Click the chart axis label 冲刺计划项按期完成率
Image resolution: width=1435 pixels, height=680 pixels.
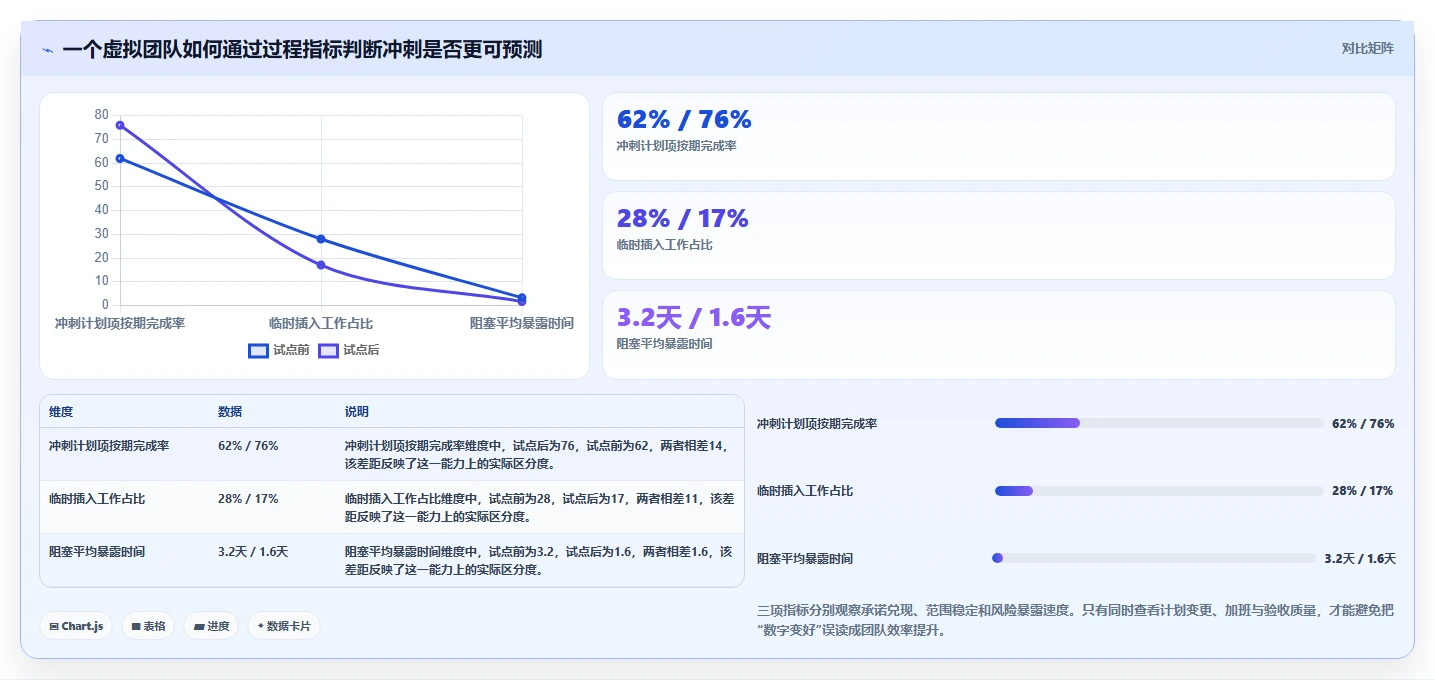(120, 324)
